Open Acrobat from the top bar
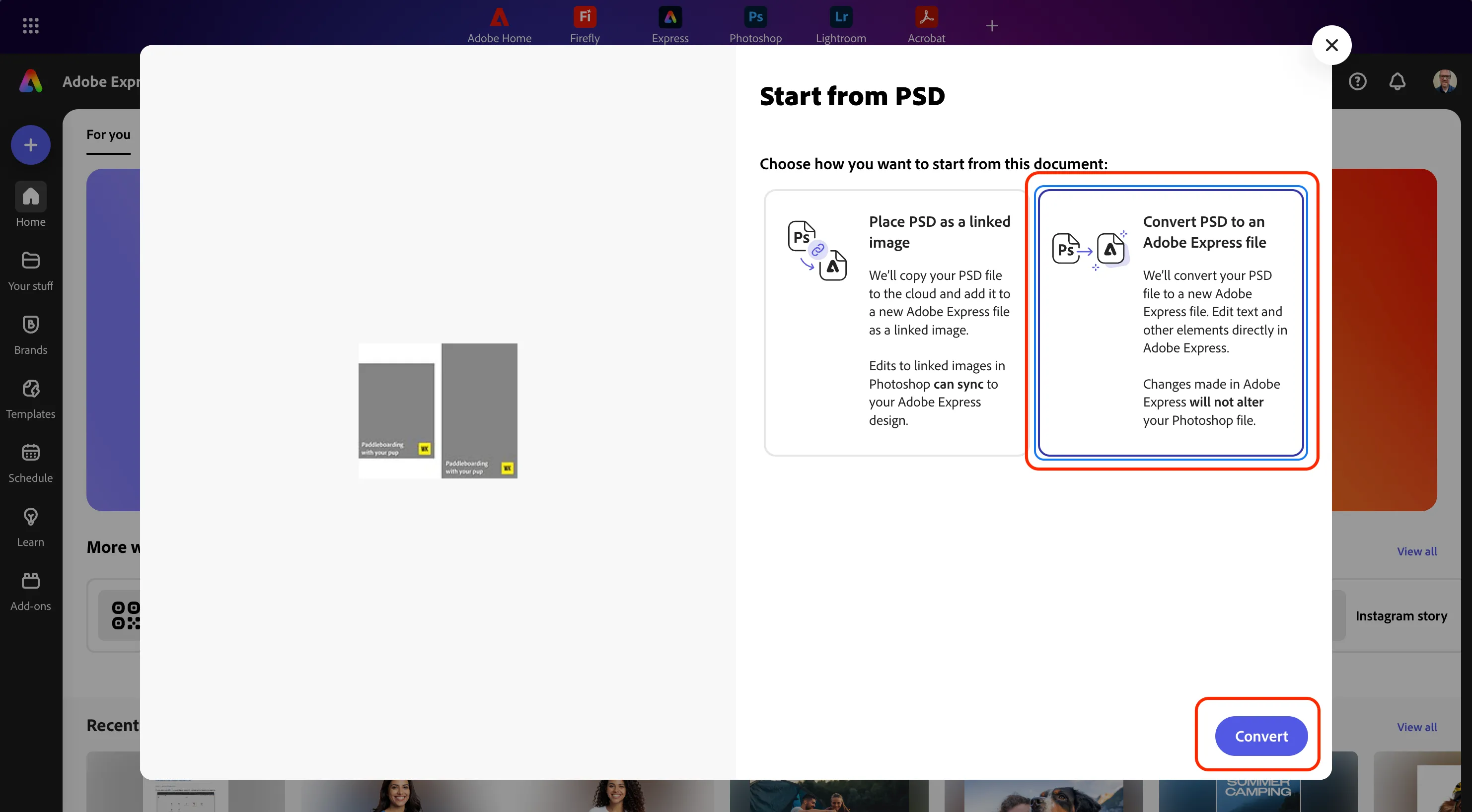Image resolution: width=1472 pixels, height=812 pixels. click(926, 25)
